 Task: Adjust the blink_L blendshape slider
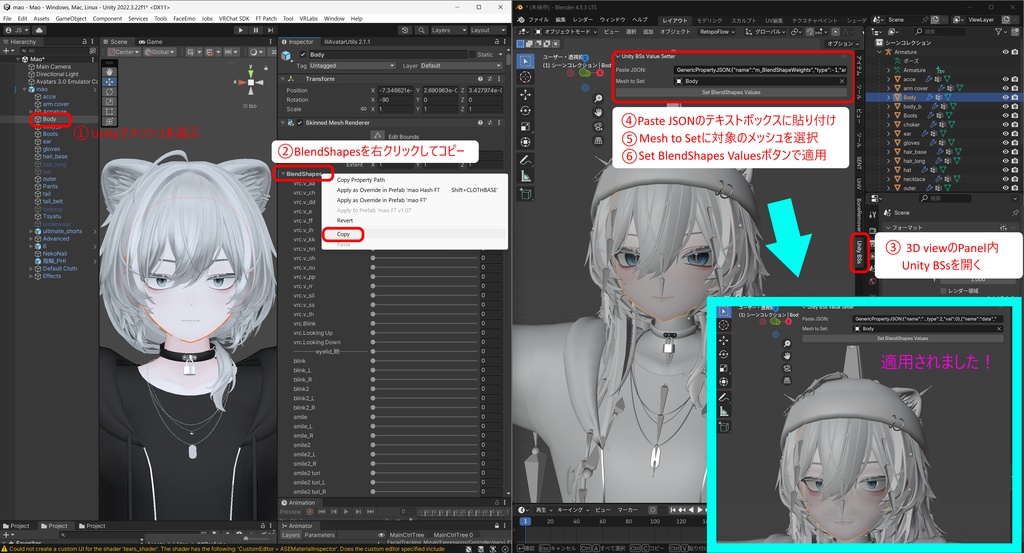click(425, 370)
